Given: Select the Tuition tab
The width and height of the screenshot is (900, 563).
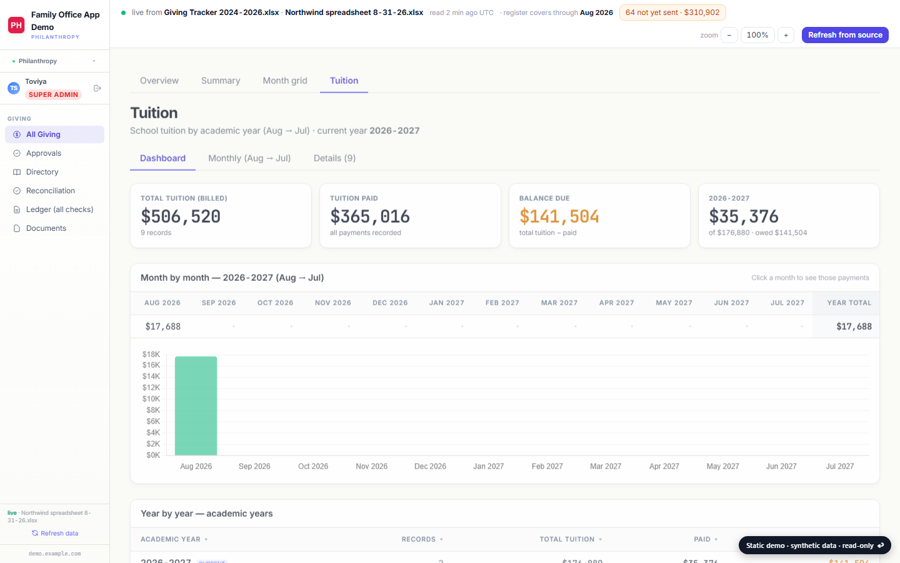Looking at the screenshot, I should point(344,81).
